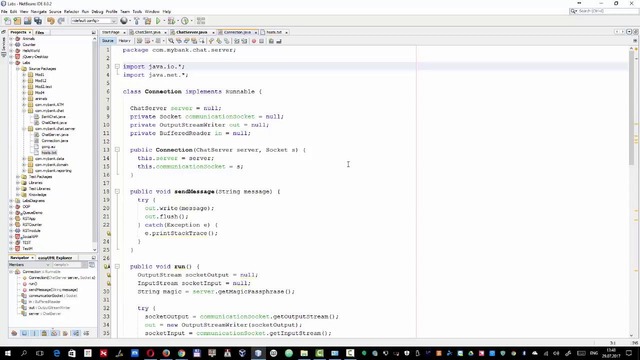Open the Refactor menu

tap(71, 11)
